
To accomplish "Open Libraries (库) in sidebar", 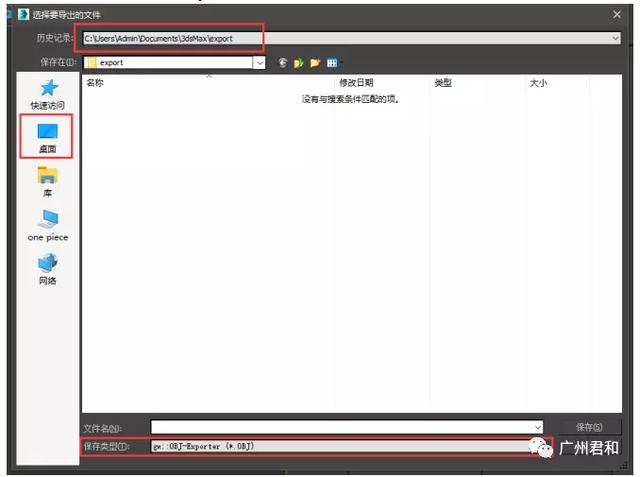I will click(48, 182).
